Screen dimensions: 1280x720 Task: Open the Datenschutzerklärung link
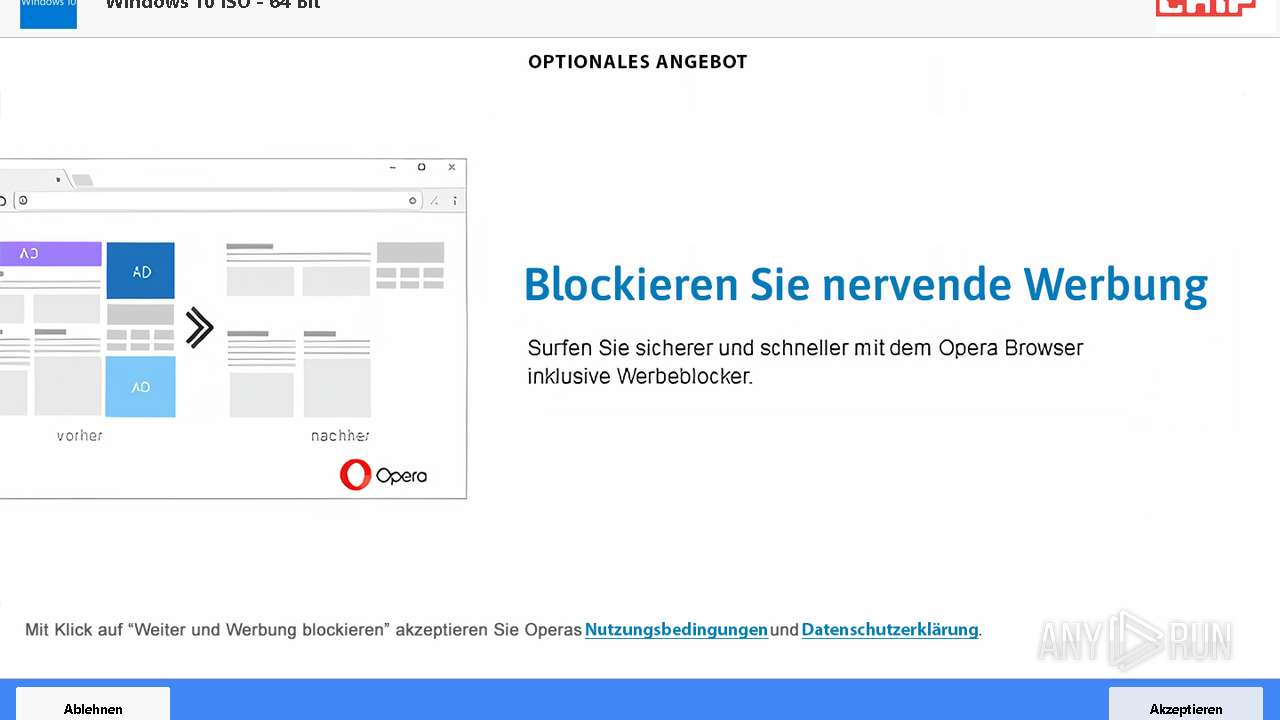(x=890, y=630)
